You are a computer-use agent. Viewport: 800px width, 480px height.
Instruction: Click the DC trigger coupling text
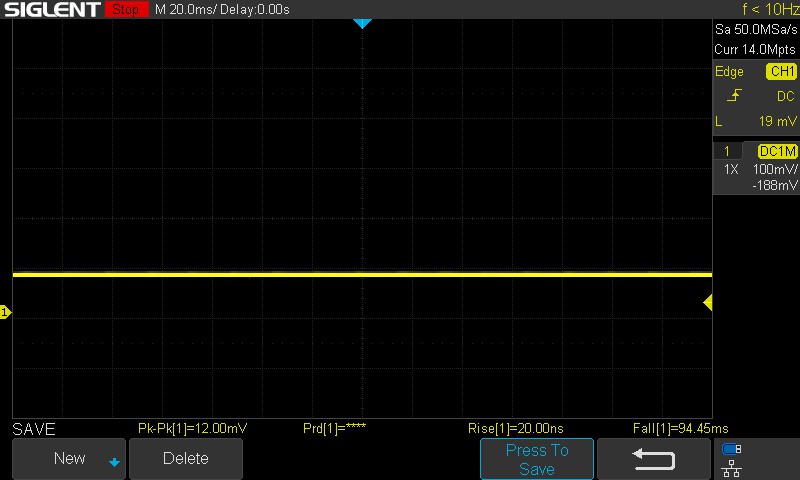click(786, 96)
